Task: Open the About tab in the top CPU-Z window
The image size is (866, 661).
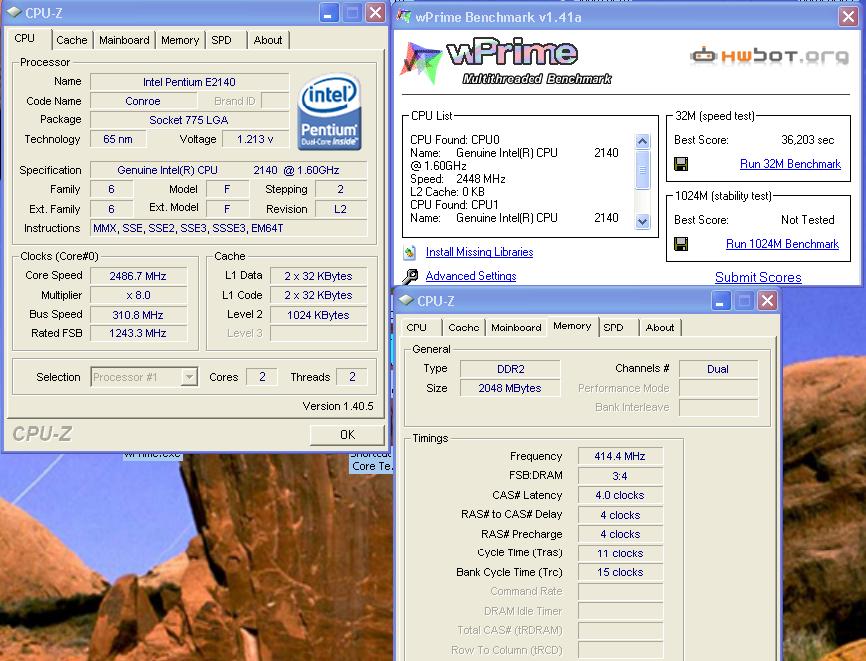Action: [x=268, y=40]
